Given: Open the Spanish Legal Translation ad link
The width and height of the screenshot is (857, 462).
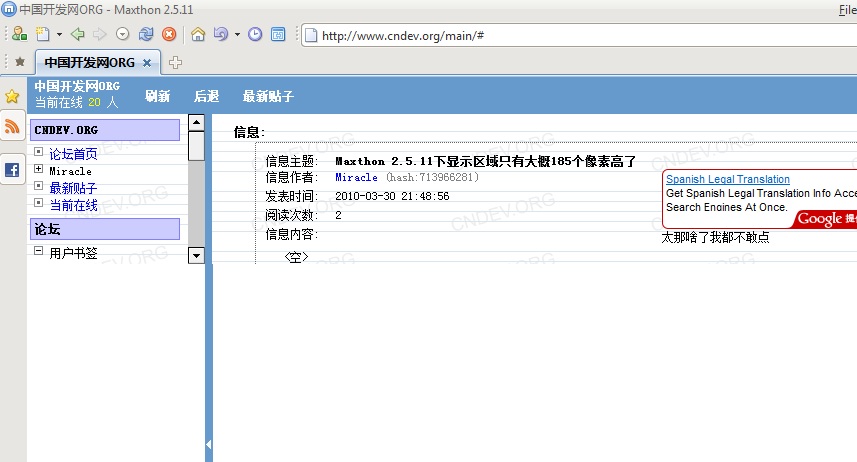Looking at the screenshot, I should coord(727,179).
